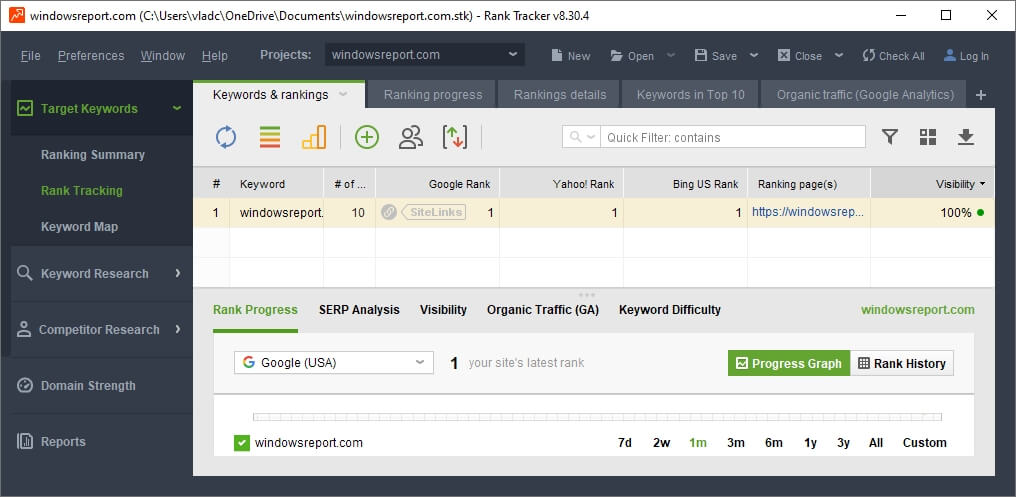Viewport: 1016px width, 497px height.
Task: Open the Google (USA) search engine dropdown
Action: 334,363
